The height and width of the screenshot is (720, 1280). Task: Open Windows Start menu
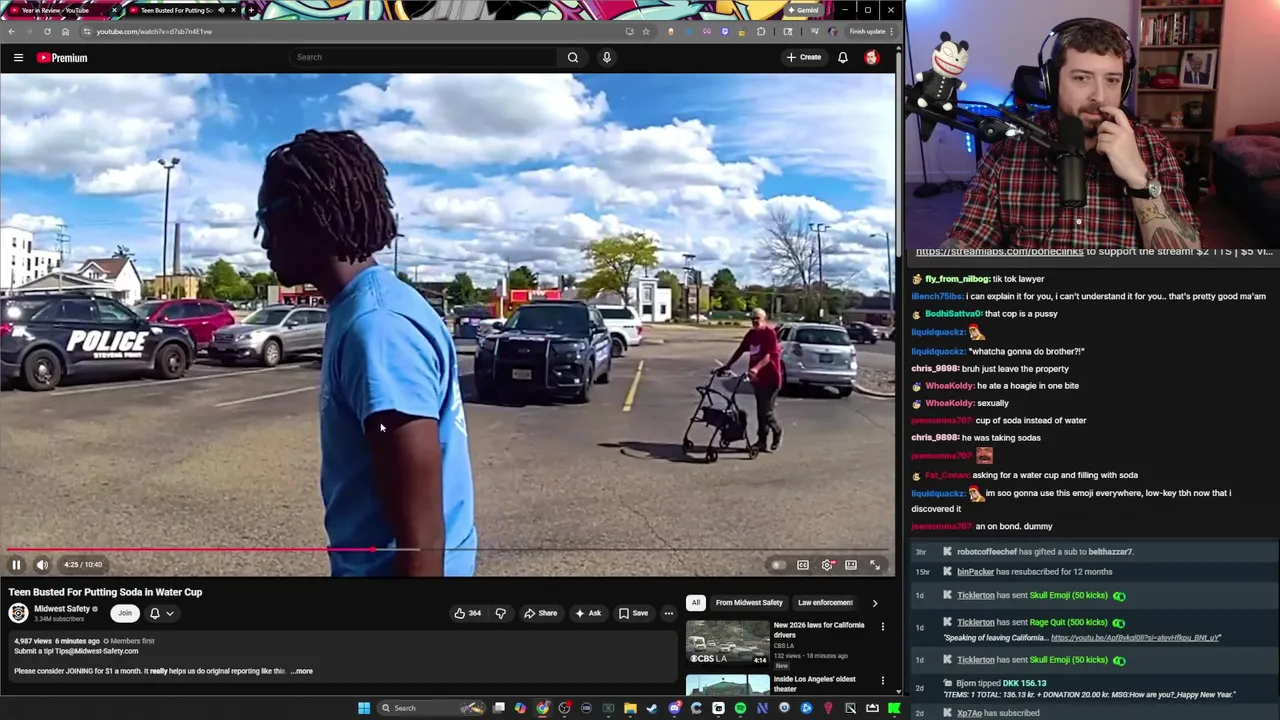[364, 708]
